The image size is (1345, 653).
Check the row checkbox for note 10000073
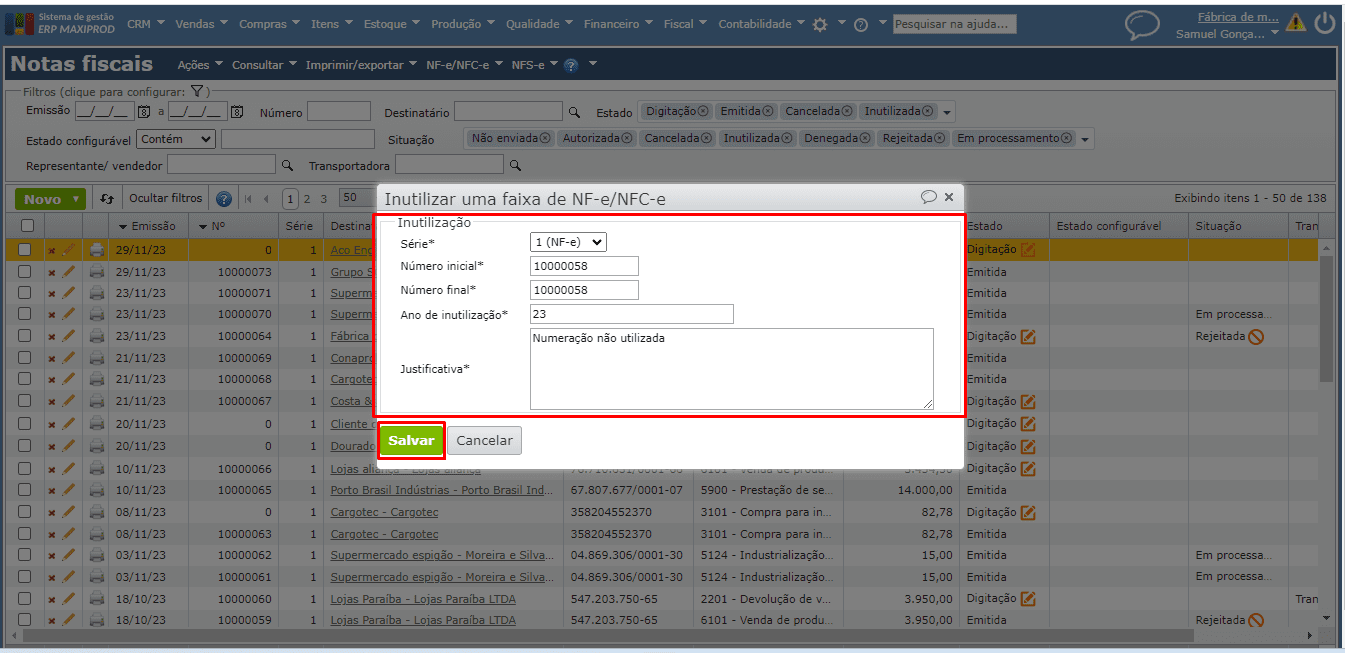25,272
